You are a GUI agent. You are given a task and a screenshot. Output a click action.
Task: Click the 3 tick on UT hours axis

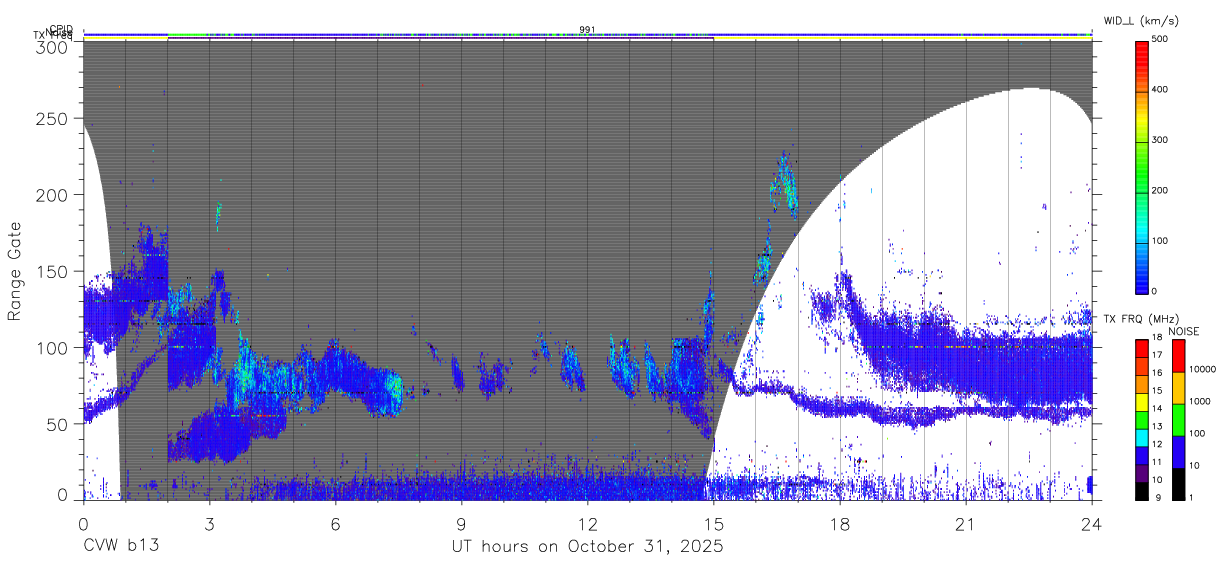click(210, 523)
